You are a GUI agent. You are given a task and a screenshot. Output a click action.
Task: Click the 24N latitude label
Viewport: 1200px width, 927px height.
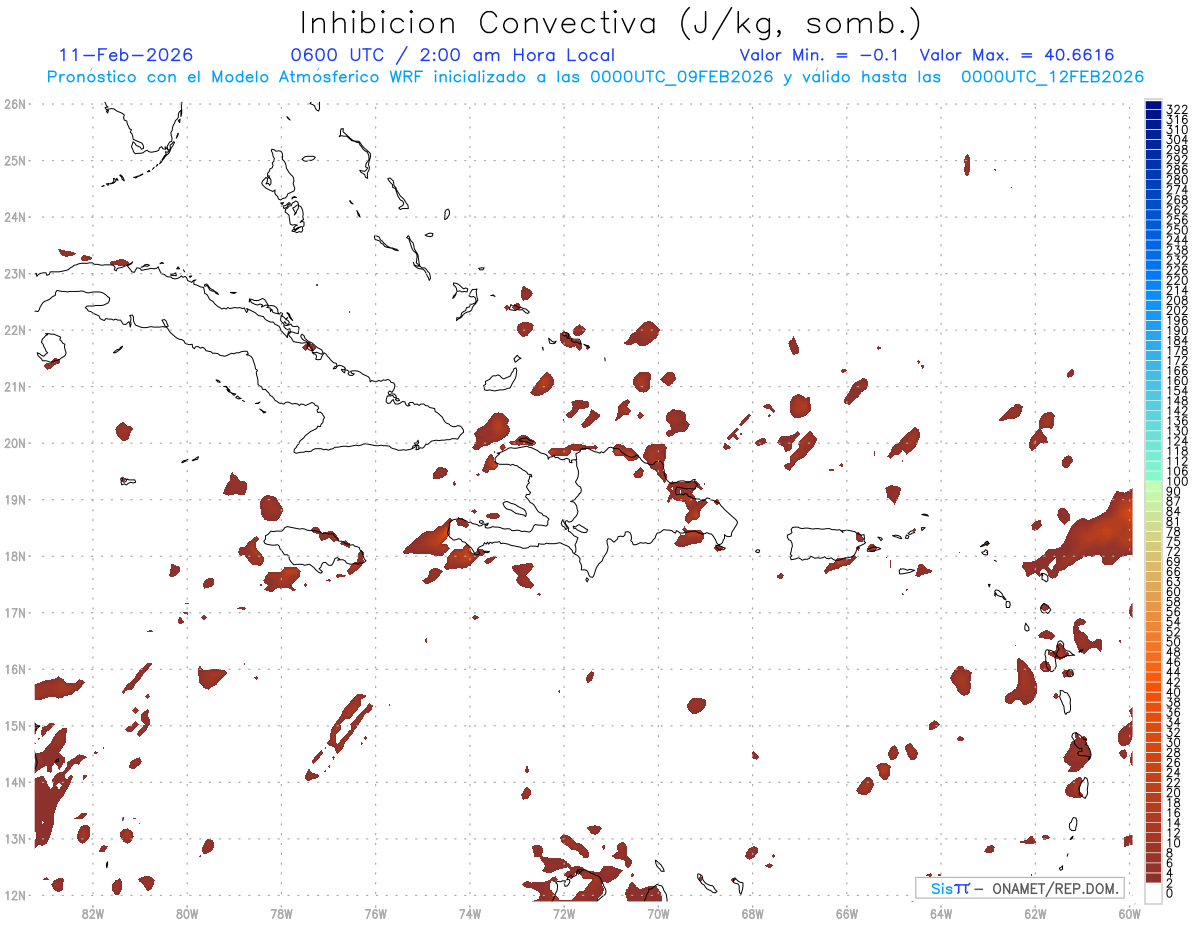click(x=14, y=217)
